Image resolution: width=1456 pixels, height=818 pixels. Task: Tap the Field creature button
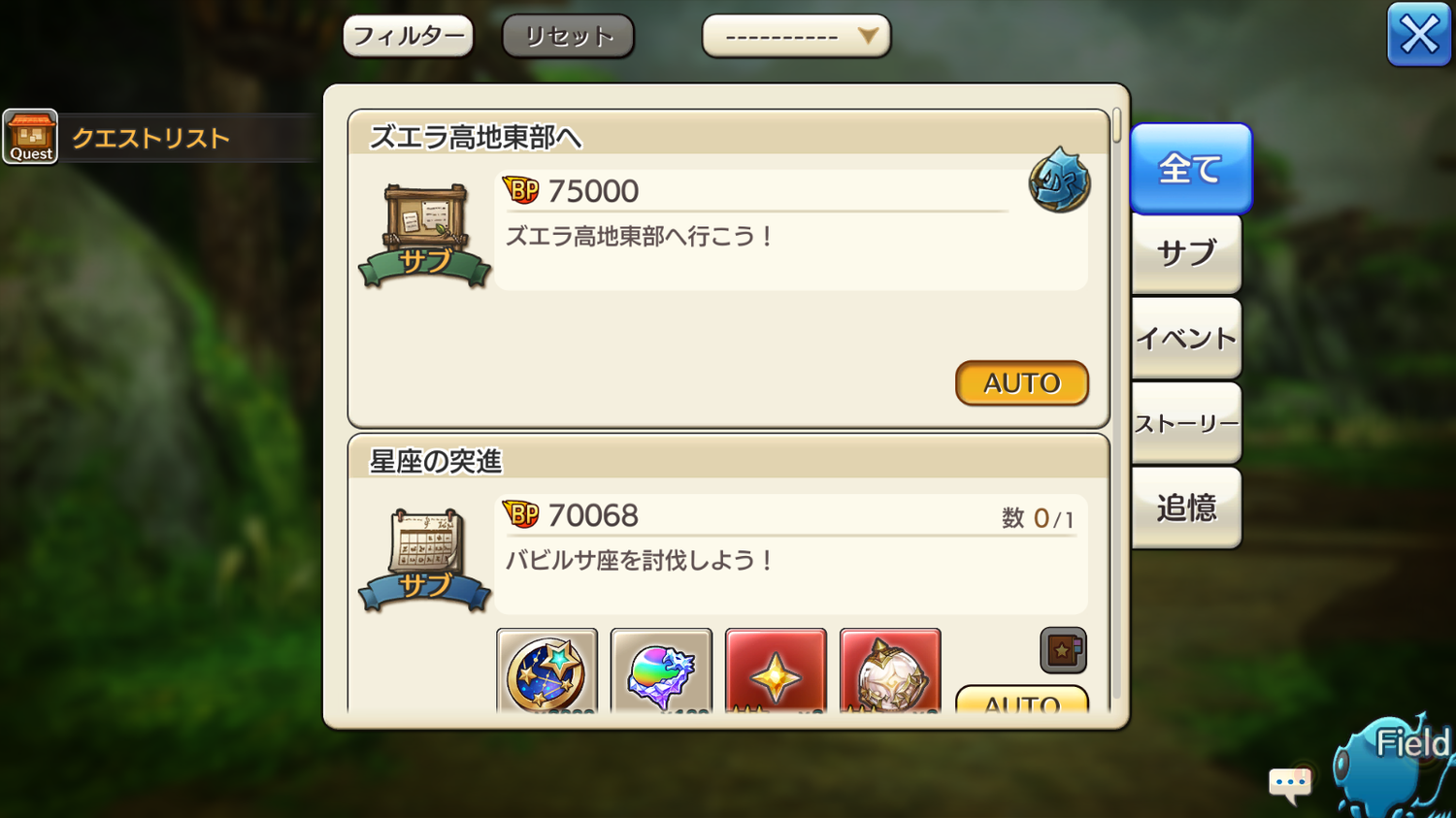pos(1395,766)
